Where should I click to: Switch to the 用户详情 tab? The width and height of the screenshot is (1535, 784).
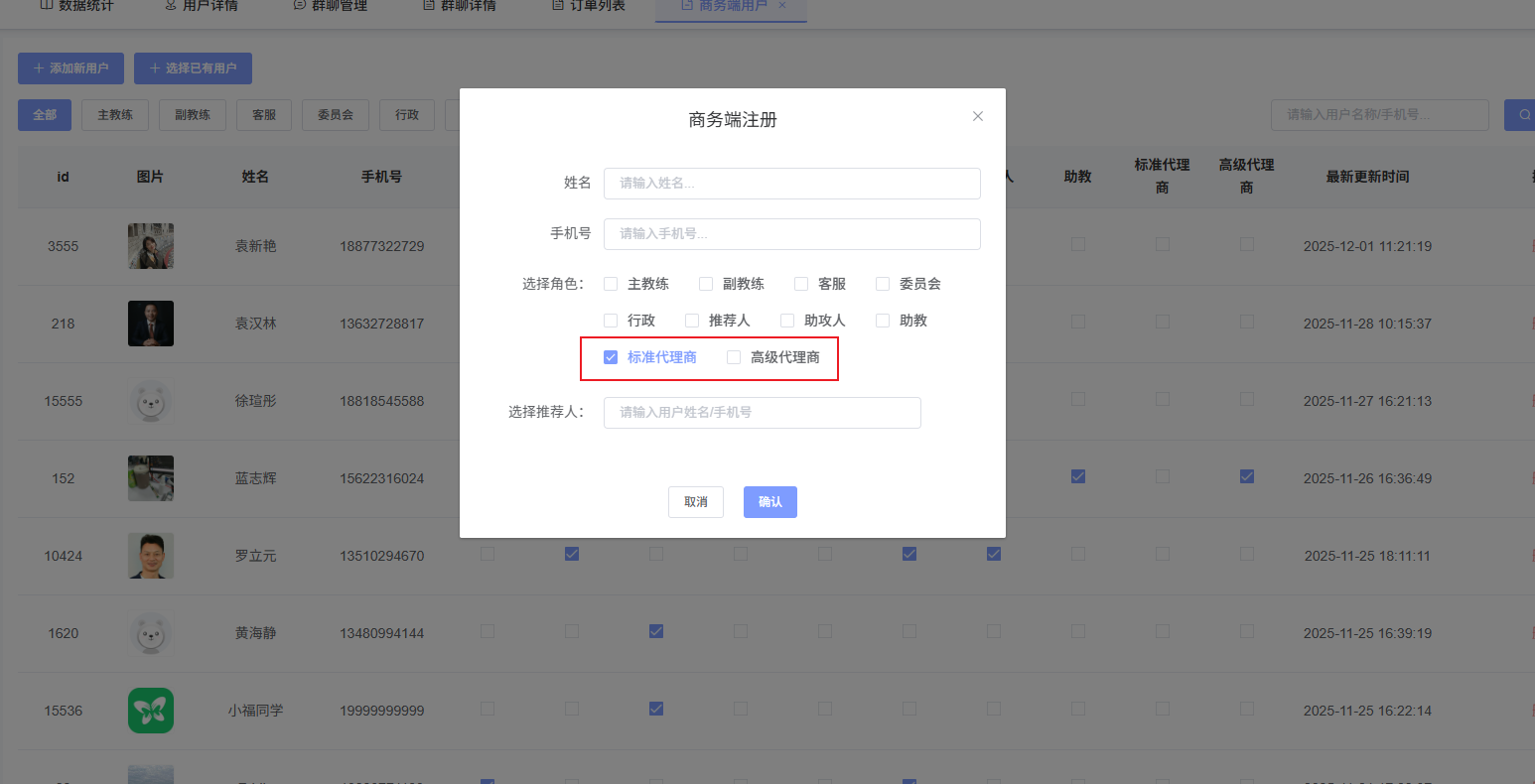click(200, 5)
